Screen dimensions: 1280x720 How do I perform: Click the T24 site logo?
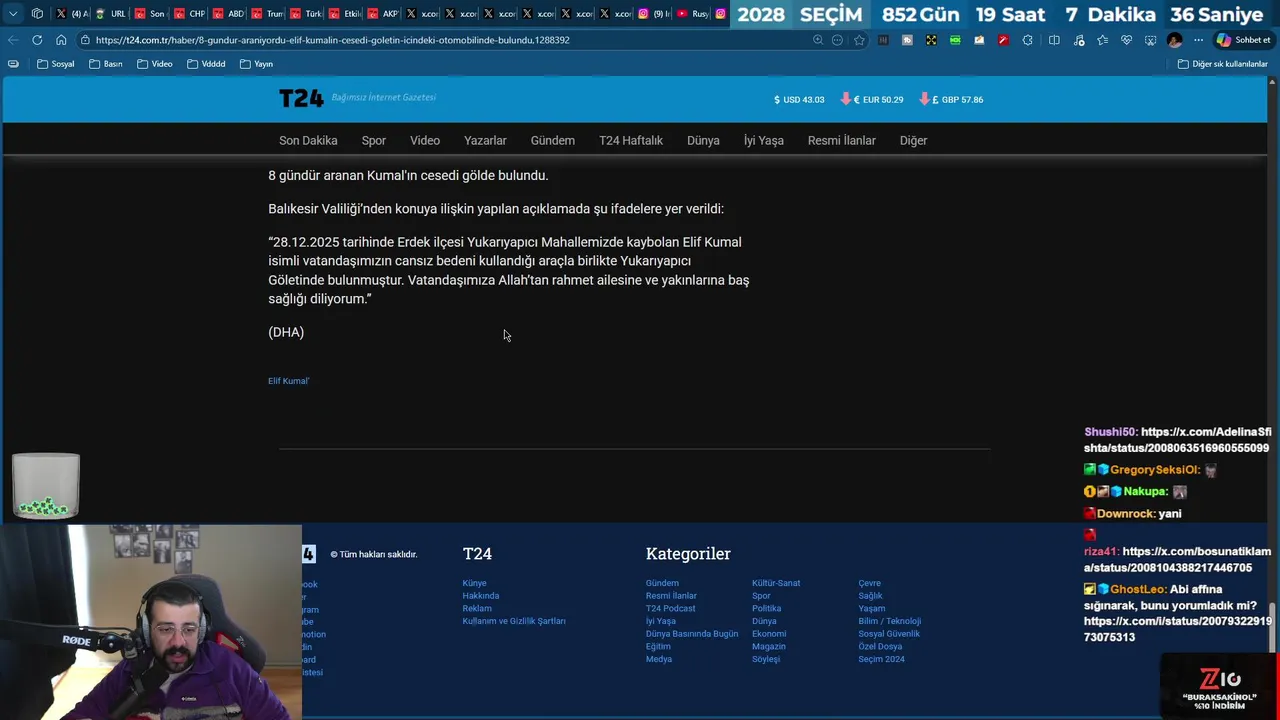pos(301,98)
